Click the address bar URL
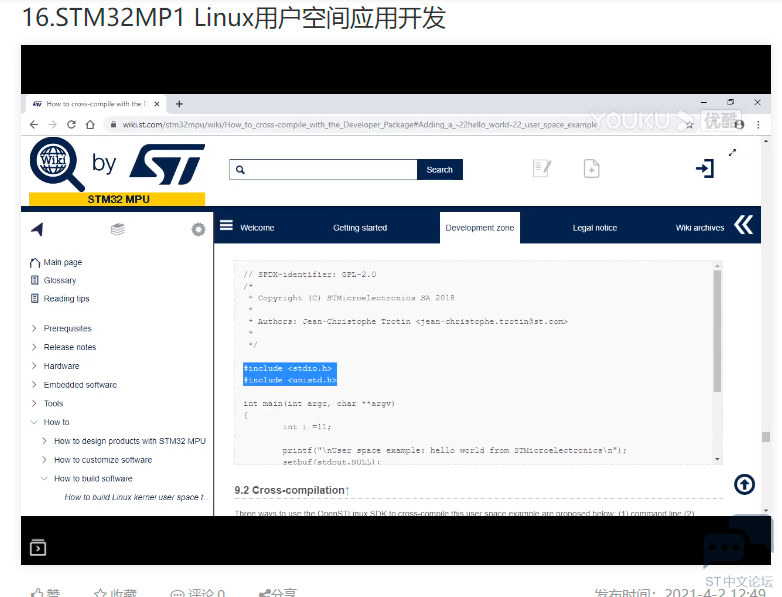This screenshot has width=782, height=597. tap(360, 125)
